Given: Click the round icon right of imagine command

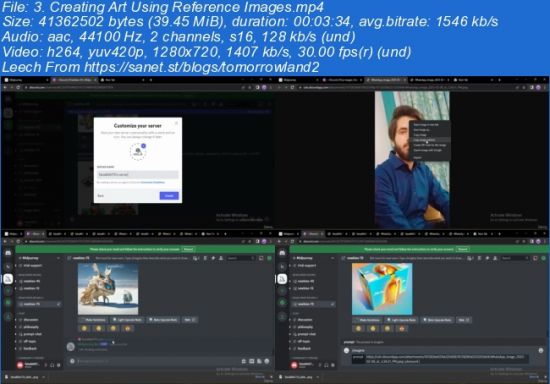Looking at the screenshot, I should [541, 350].
